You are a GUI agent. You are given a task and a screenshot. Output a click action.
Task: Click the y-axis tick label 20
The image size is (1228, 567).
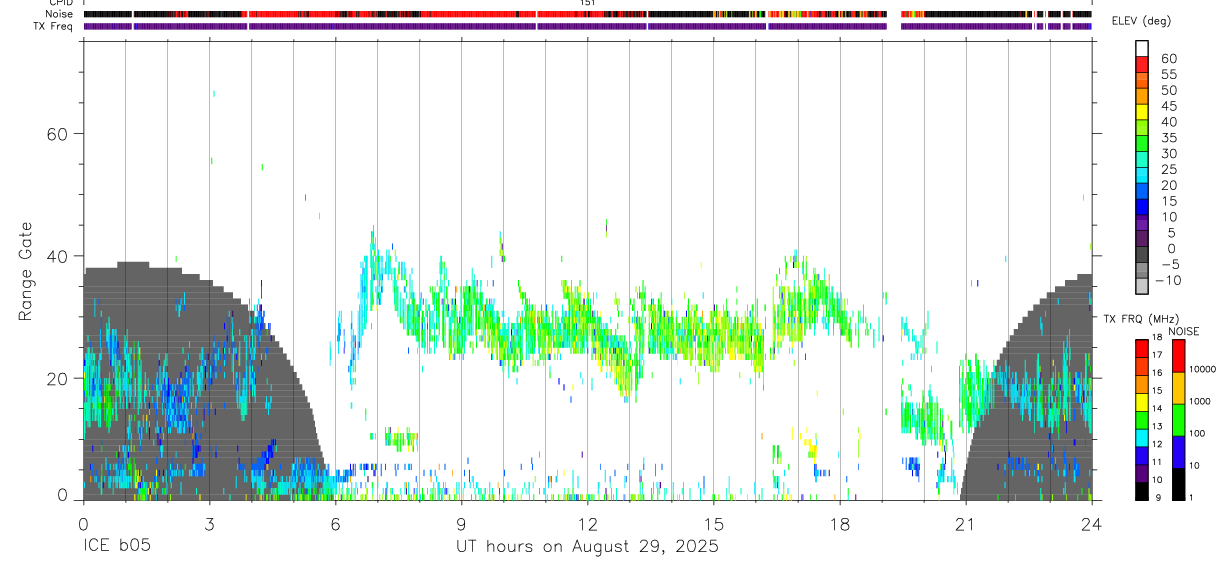pyautogui.click(x=57, y=379)
